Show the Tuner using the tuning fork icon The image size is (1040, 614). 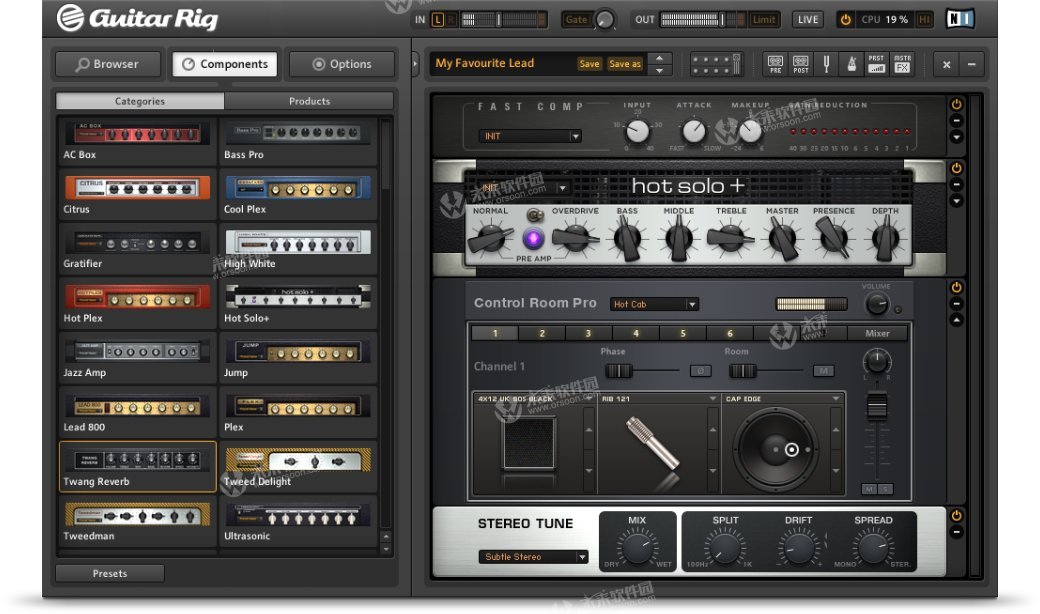[x=826, y=64]
